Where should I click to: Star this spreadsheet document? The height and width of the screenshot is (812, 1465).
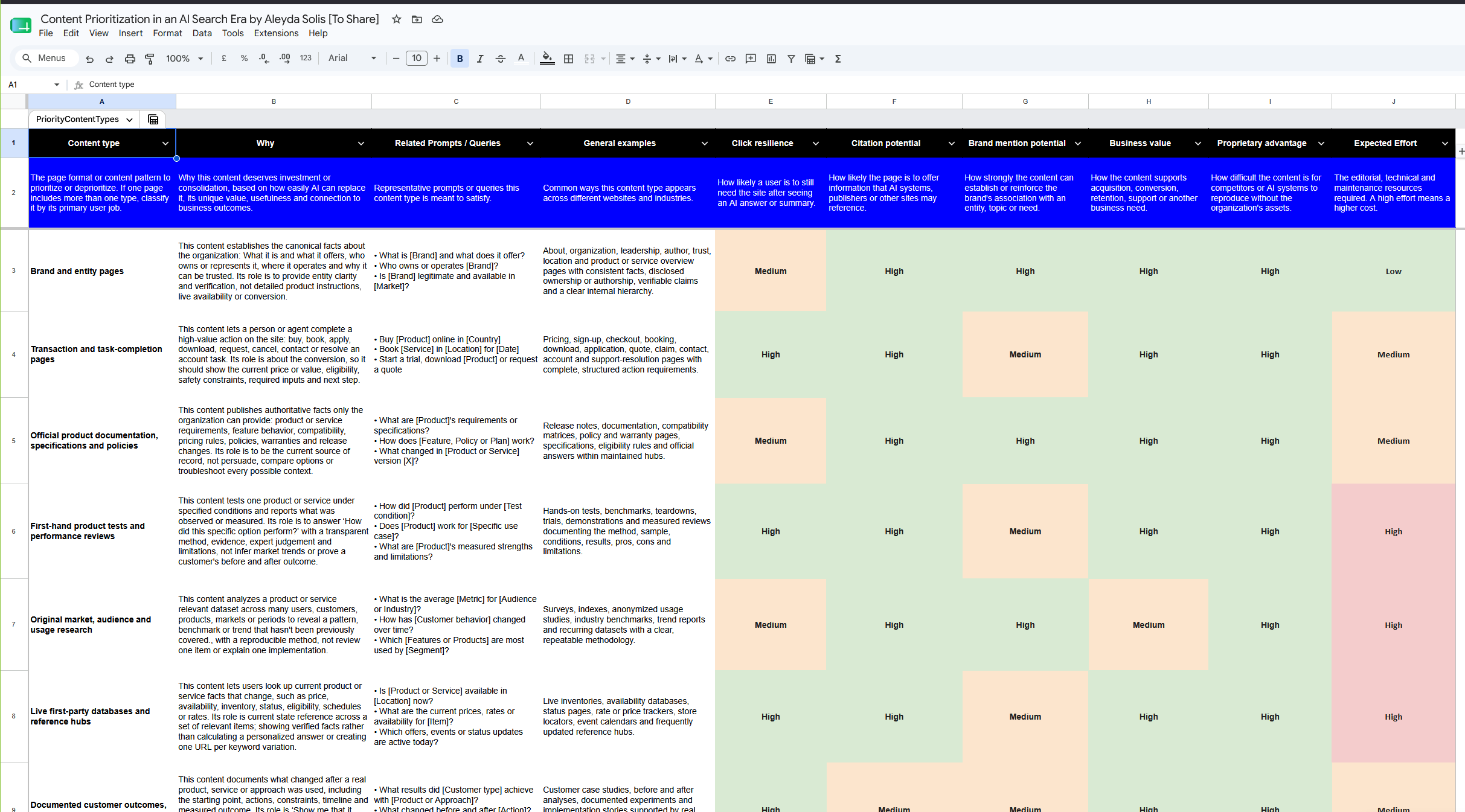point(396,19)
